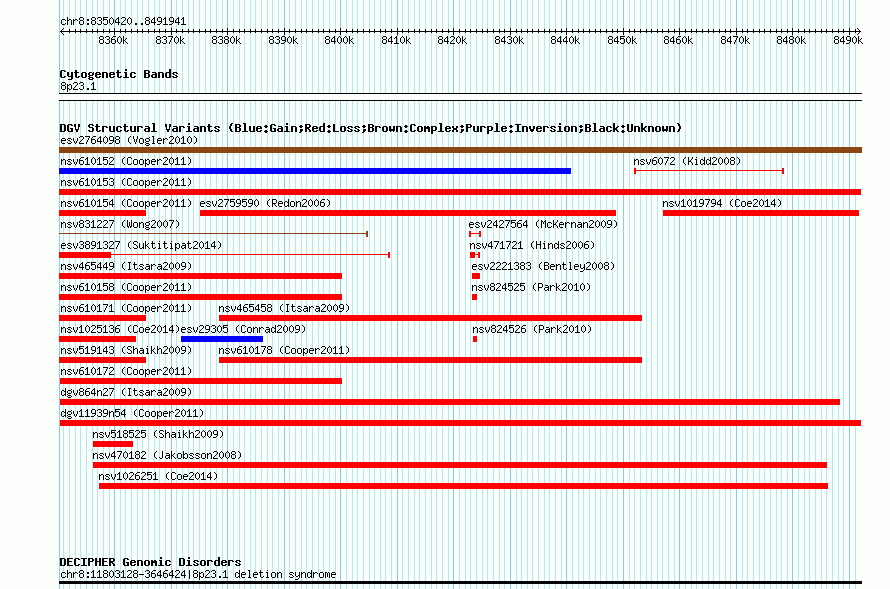This screenshot has height=589, width=890.
Task: Click the esv2764098 (Vogler2010) label
Action: (x=129, y=140)
